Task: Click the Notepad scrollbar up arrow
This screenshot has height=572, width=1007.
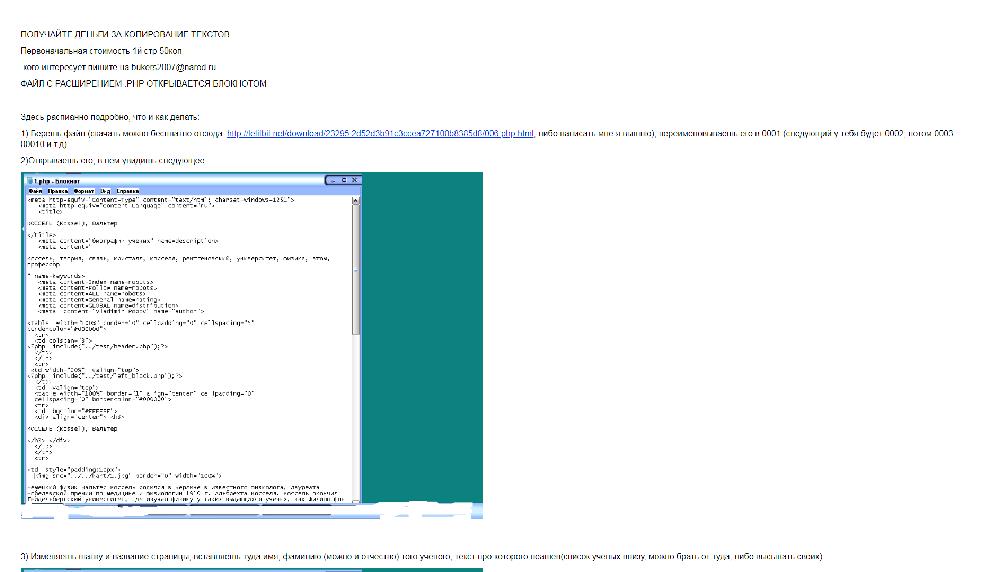Action: click(x=356, y=200)
